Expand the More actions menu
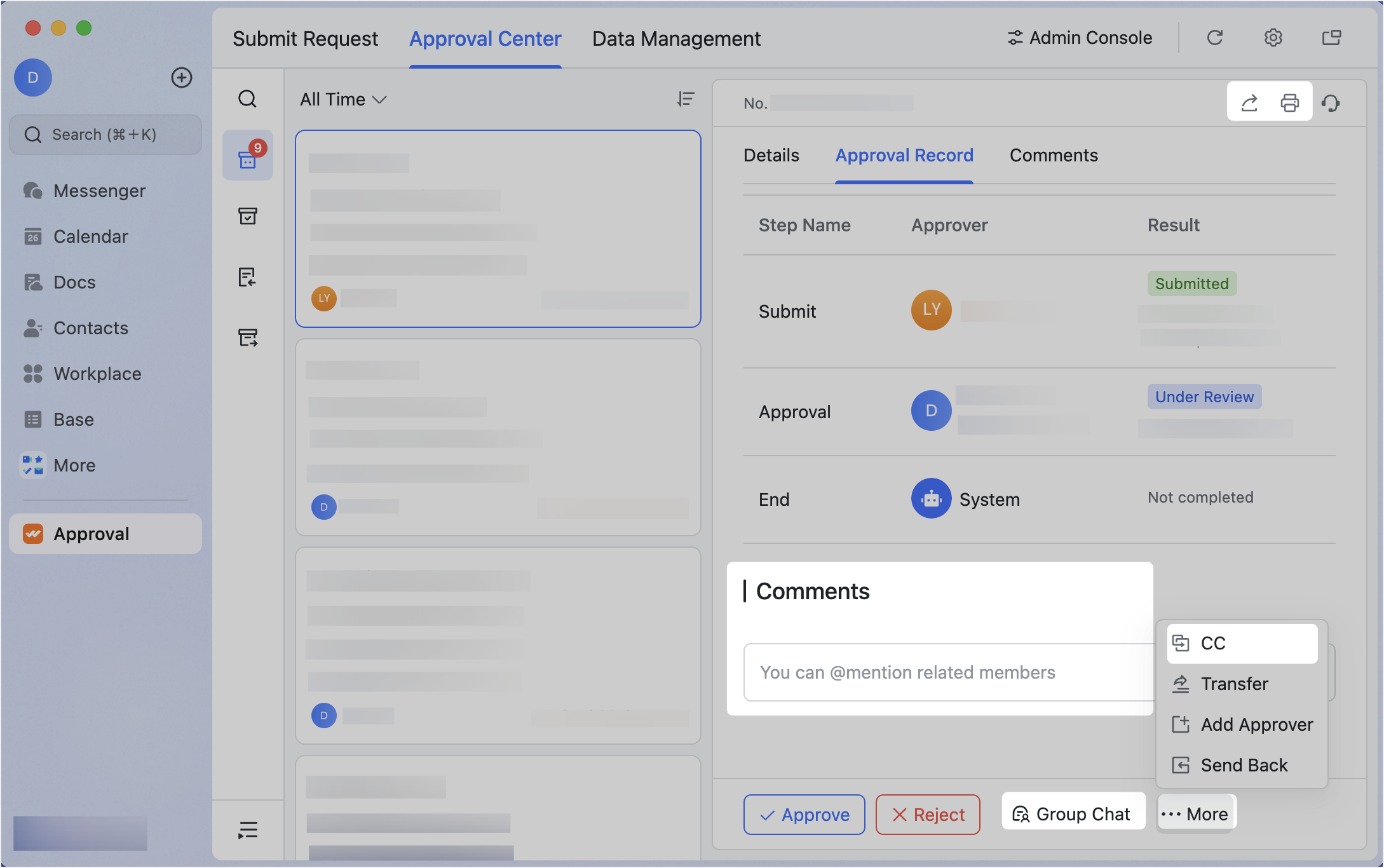 tap(1196, 814)
